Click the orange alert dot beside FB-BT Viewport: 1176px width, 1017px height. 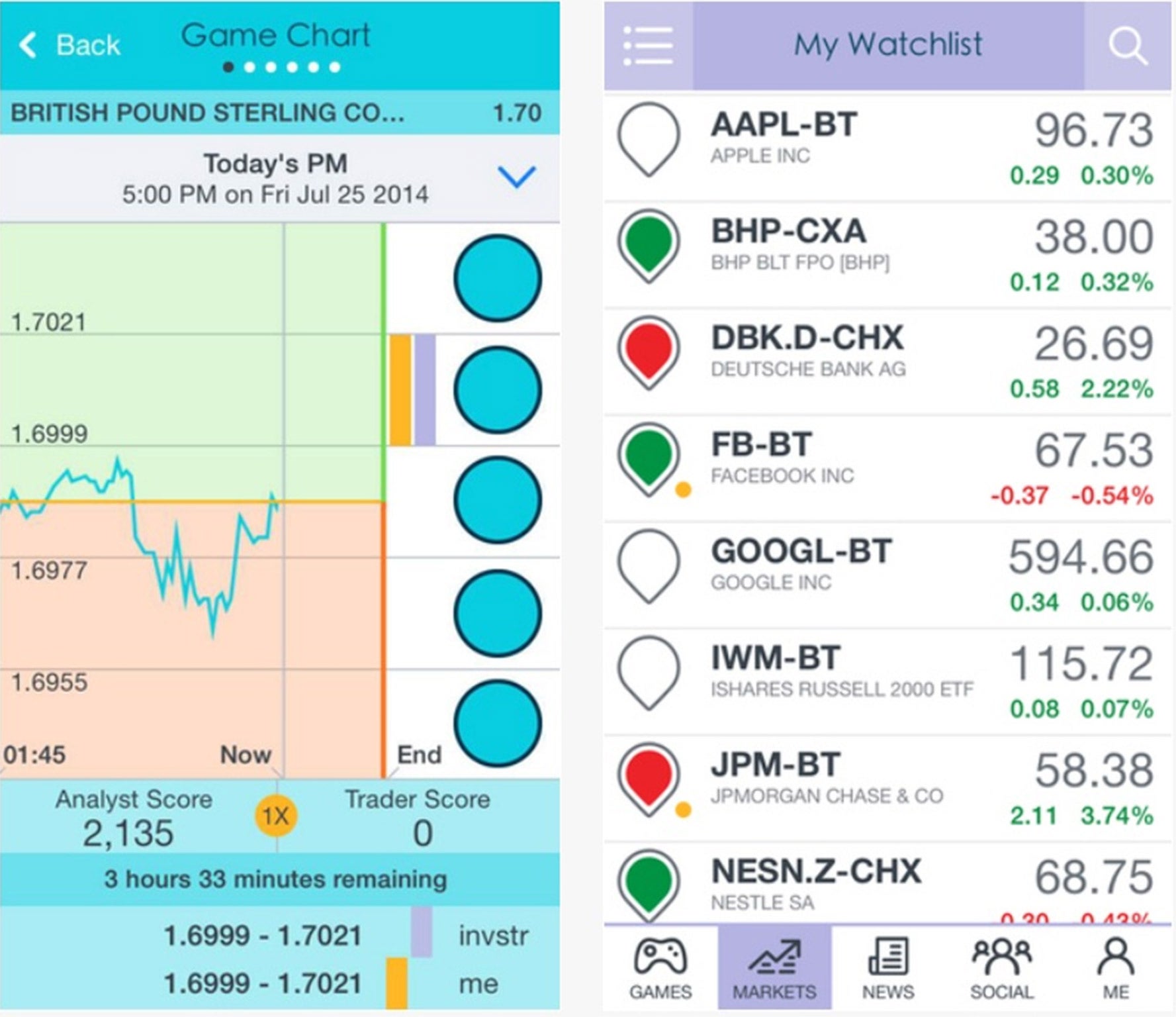pyautogui.click(x=684, y=490)
